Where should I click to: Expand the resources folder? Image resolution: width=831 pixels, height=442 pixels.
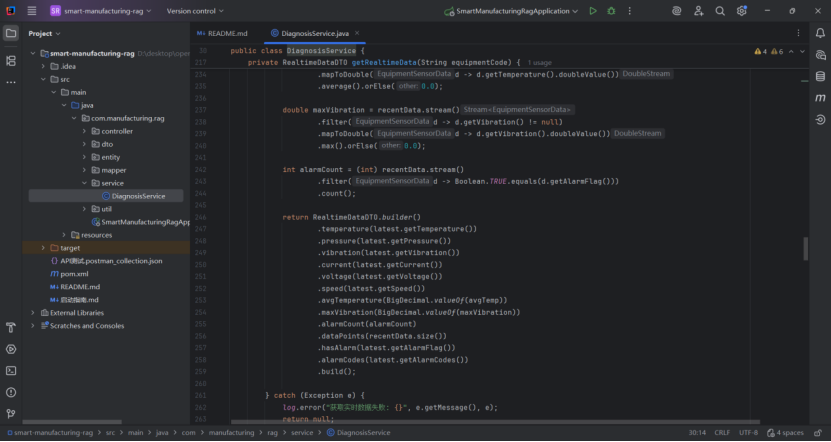(x=64, y=235)
